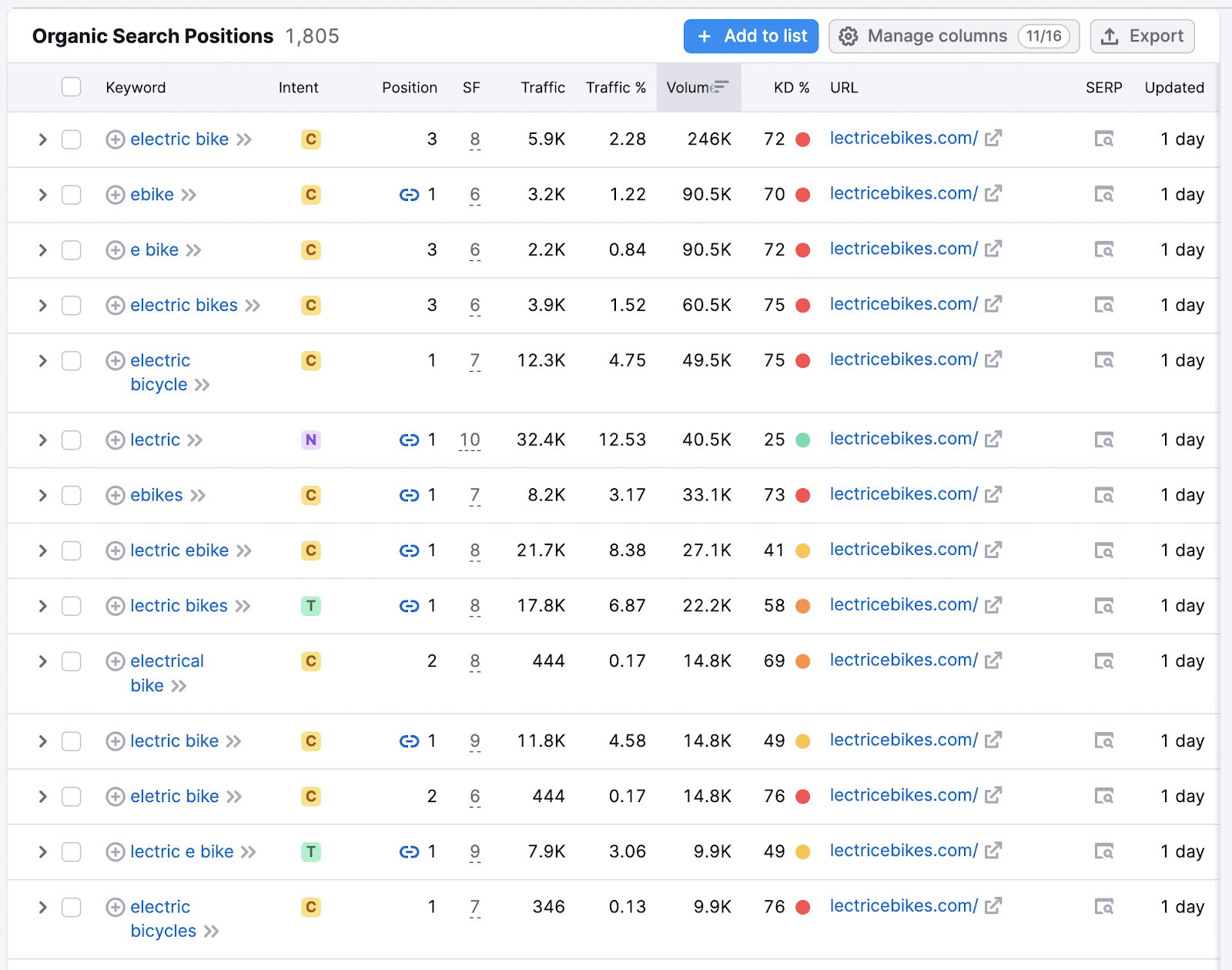View SERP snapshot for lectric row

(x=1104, y=440)
